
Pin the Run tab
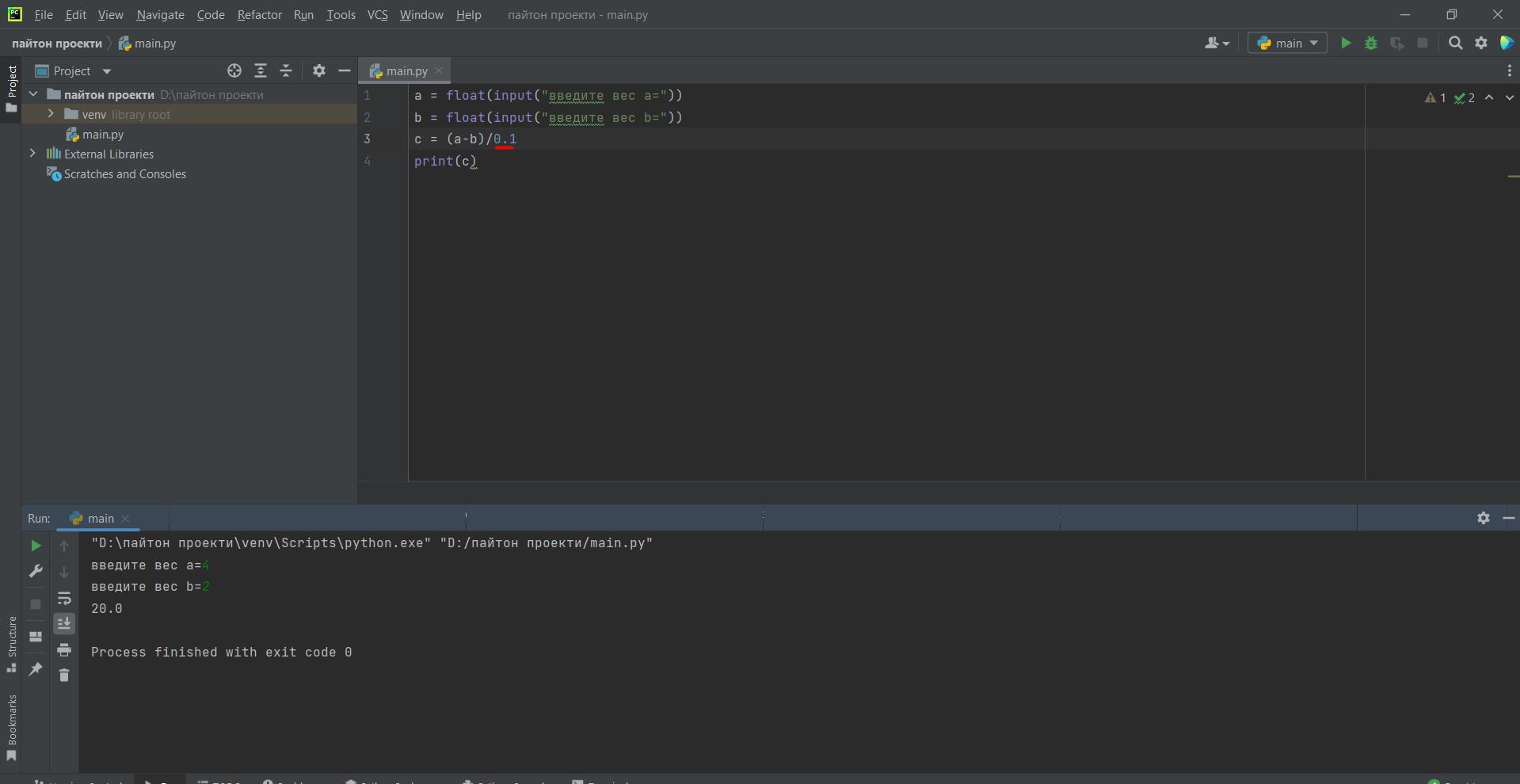(36, 669)
